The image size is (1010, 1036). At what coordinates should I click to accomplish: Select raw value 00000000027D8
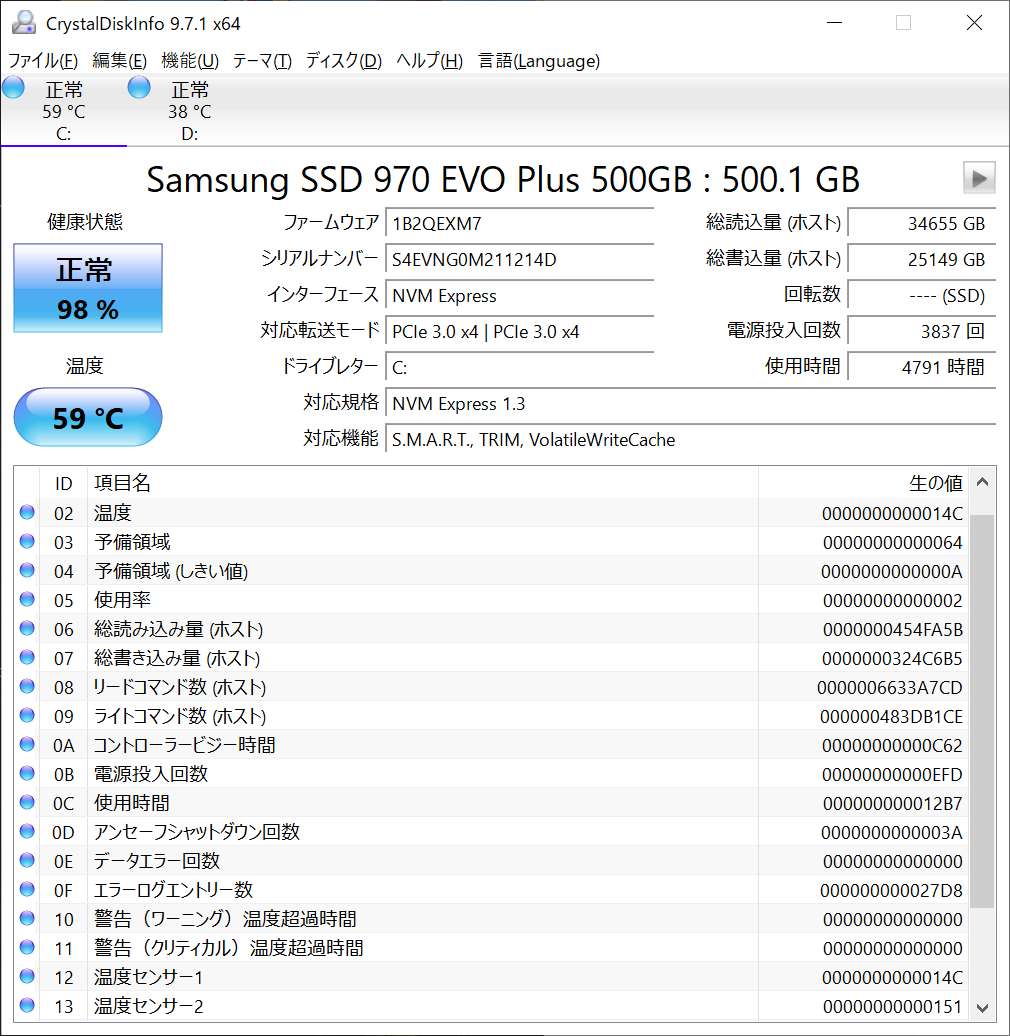point(891,891)
